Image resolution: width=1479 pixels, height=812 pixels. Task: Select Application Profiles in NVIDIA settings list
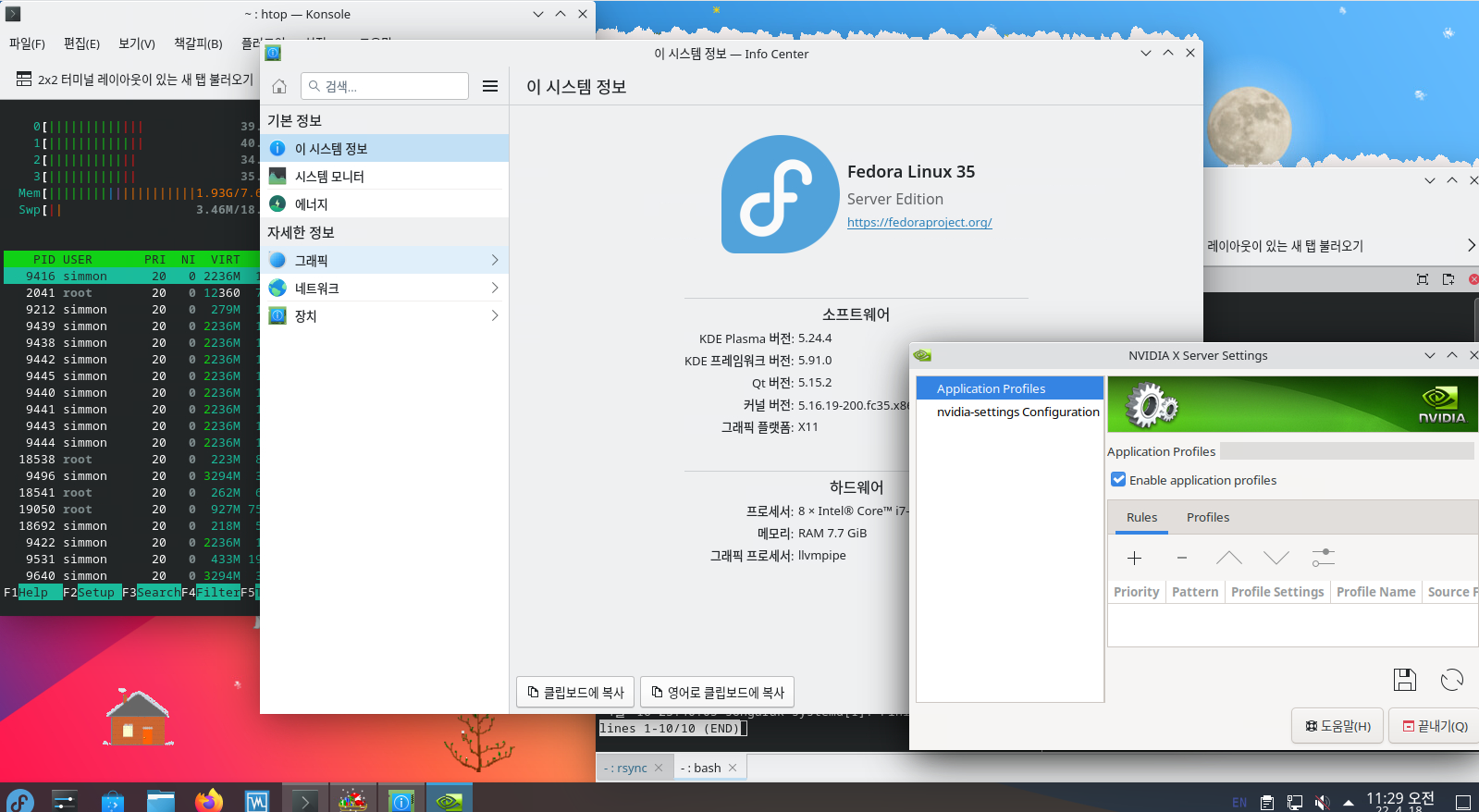[x=1010, y=388]
